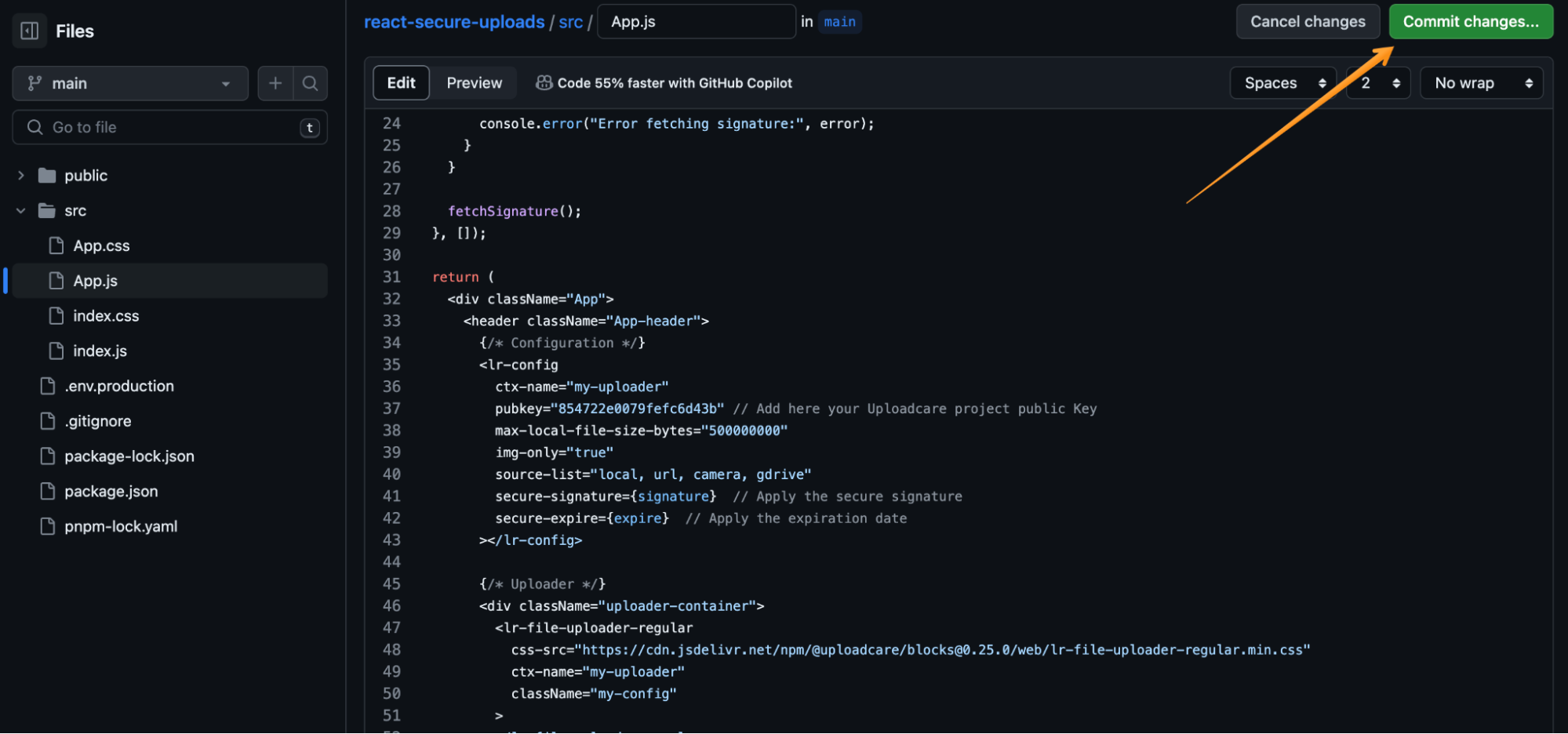The width and height of the screenshot is (1568, 734).
Task: Click the plus icon to add a new file
Action: (x=275, y=83)
